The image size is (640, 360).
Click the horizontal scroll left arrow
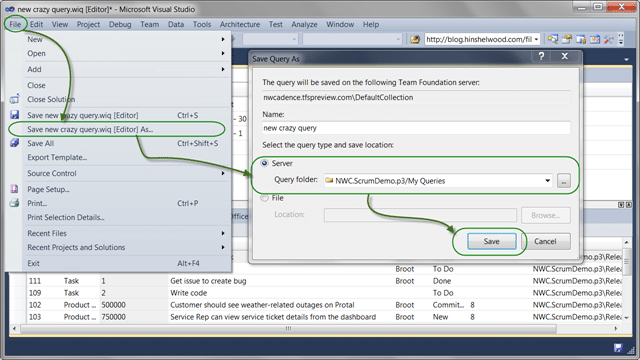15,329
